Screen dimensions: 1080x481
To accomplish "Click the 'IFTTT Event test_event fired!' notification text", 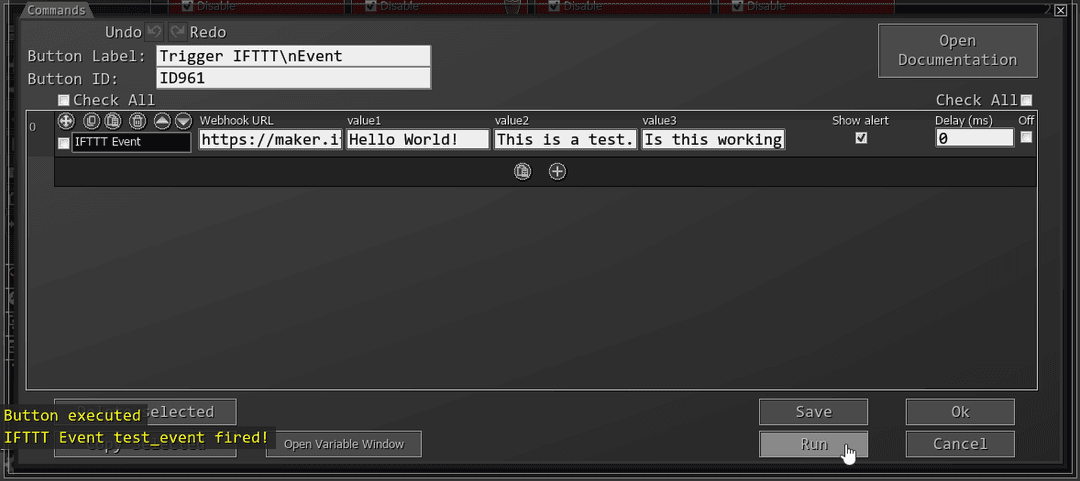I will click(x=136, y=438).
